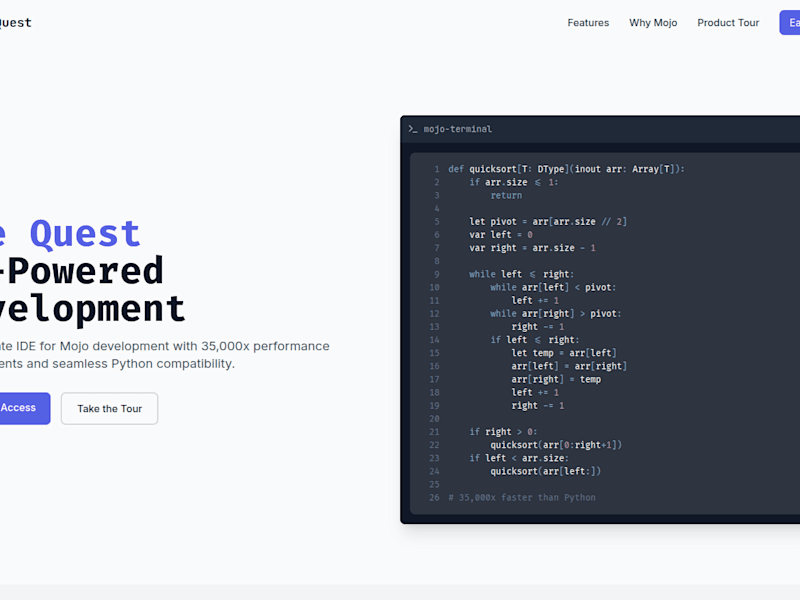Click code line 'arr[left] = arr[right]'
Viewport: 800px width, 600px height.
tap(569, 366)
